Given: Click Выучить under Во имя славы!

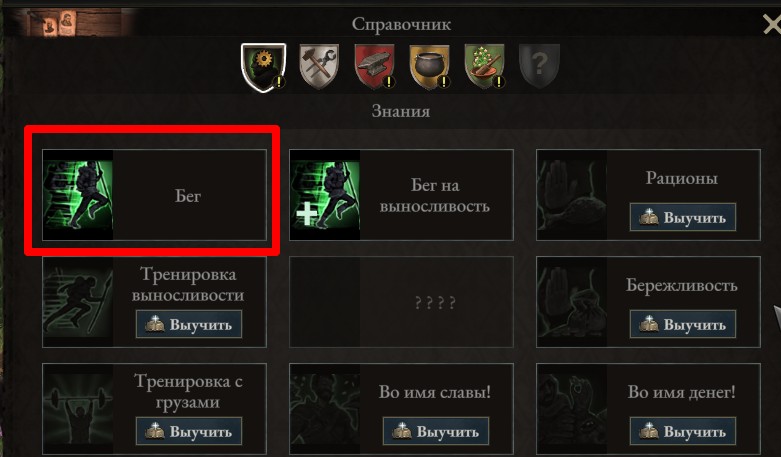Looking at the screenshot, I should (x=436, y=431).
